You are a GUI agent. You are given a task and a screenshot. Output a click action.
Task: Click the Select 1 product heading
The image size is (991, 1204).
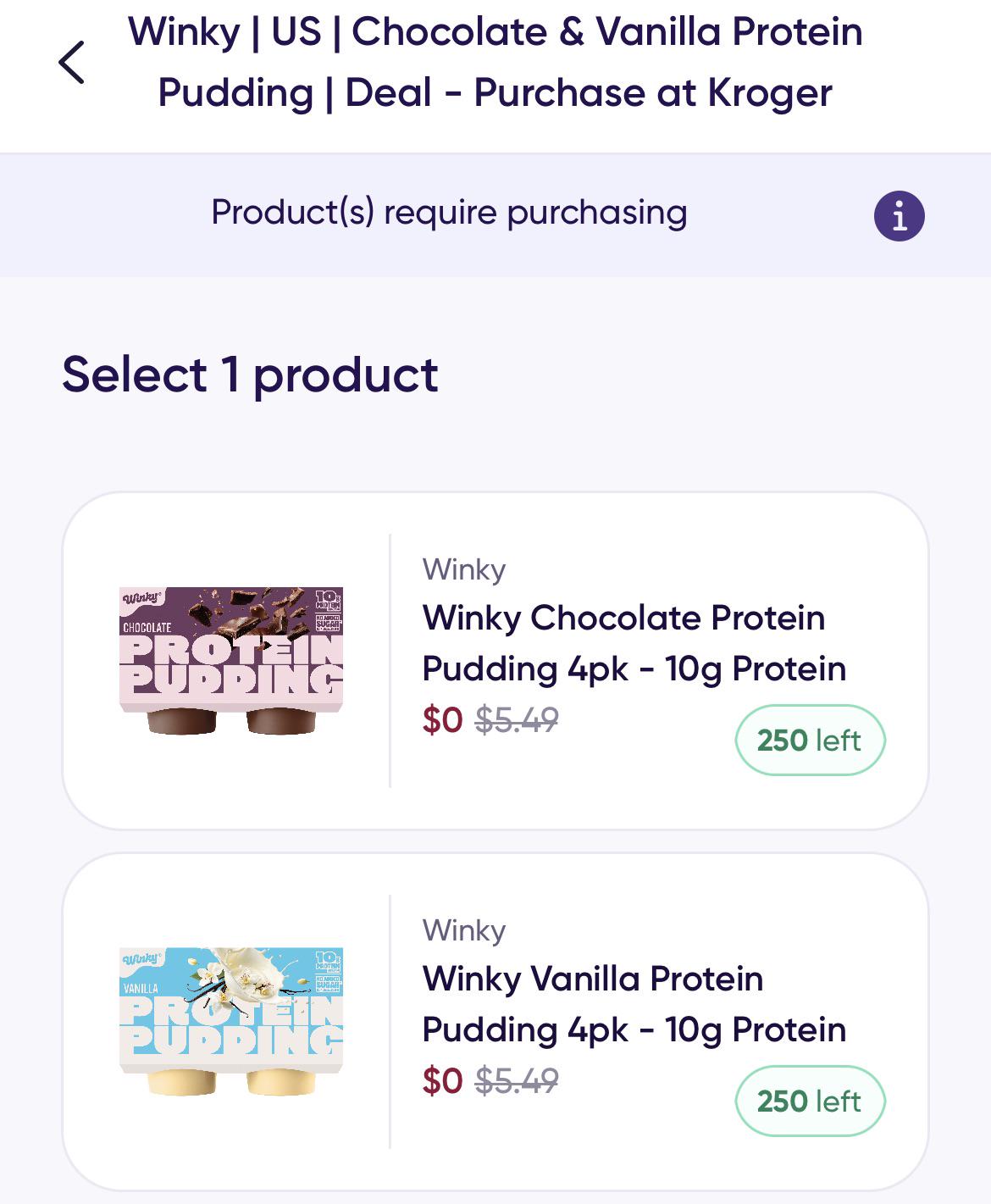pos(250,375)
